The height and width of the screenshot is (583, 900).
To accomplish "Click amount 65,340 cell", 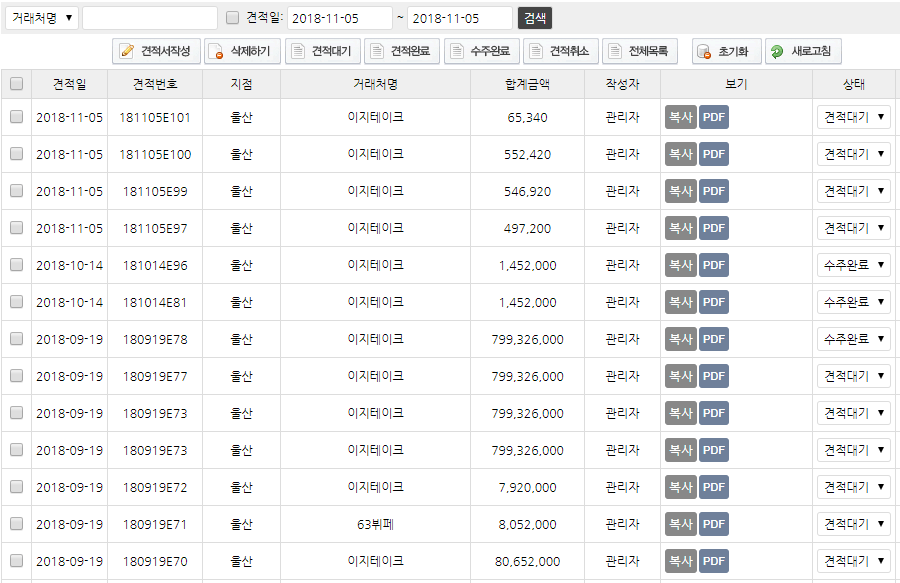I will (527, 117).
